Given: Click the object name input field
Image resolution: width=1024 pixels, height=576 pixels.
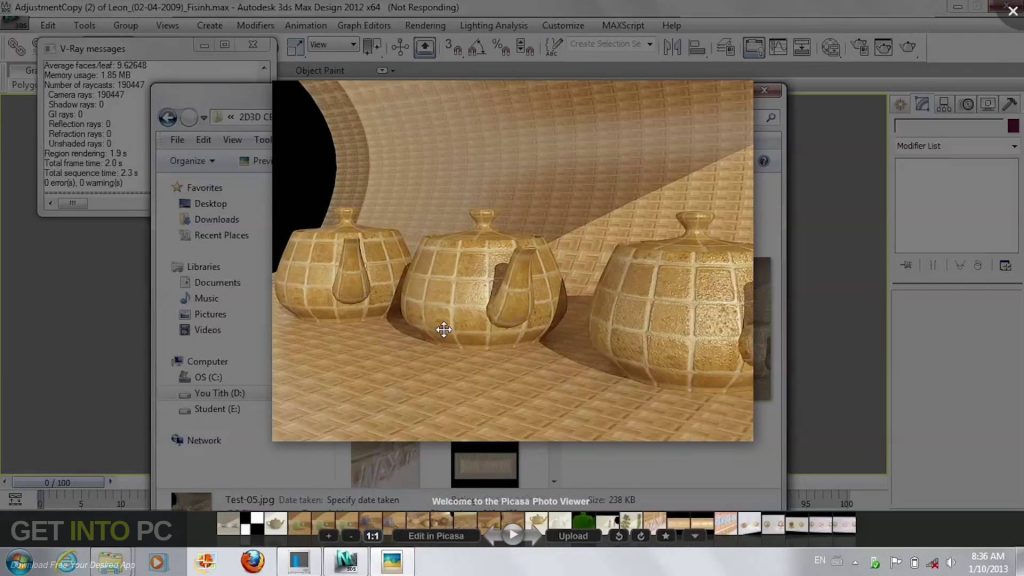Looking at the screenshot, I should [x=950, y=125].
